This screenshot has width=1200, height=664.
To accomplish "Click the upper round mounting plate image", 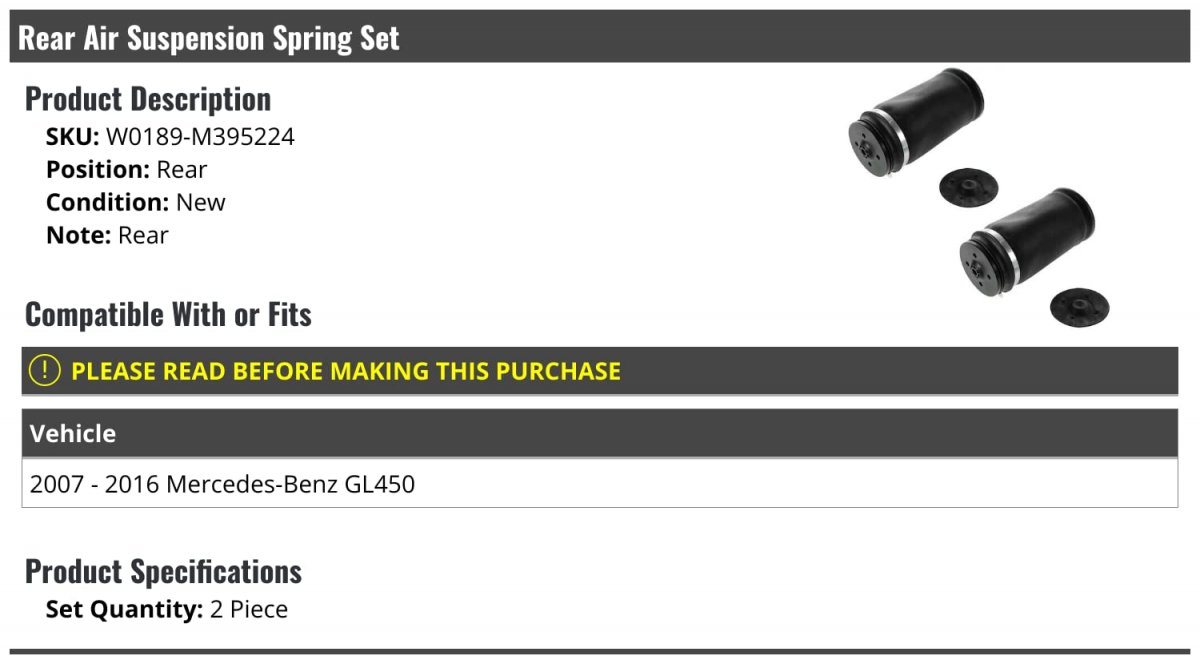I will [968, 184].
